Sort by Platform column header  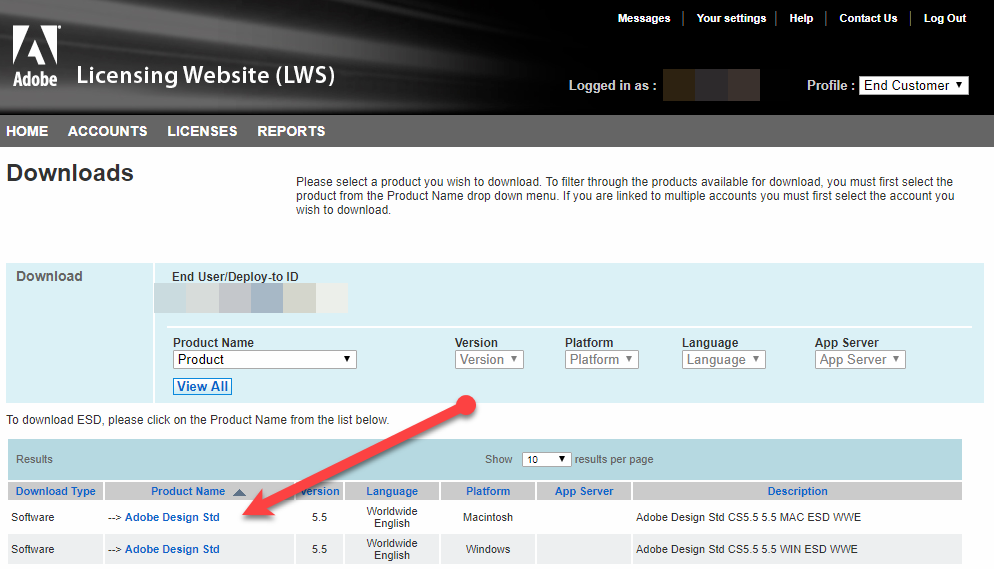pyautogui.click(x=487, y=491)
